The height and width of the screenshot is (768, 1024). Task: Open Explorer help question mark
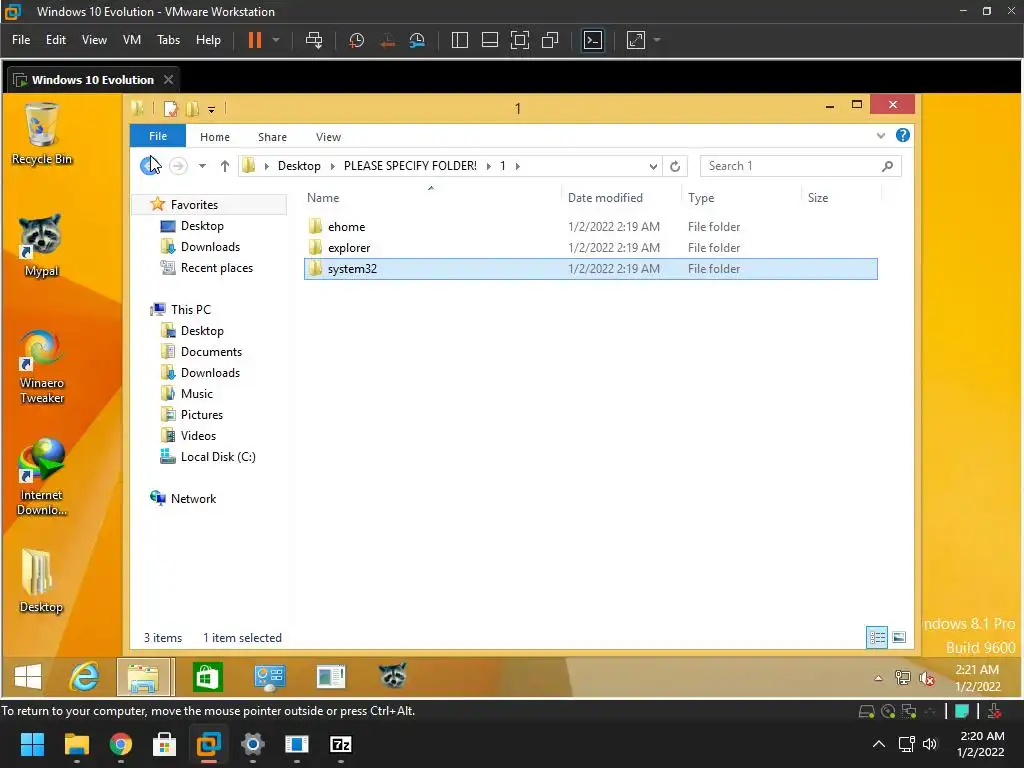pyautogui.click(x=903, y=135)
